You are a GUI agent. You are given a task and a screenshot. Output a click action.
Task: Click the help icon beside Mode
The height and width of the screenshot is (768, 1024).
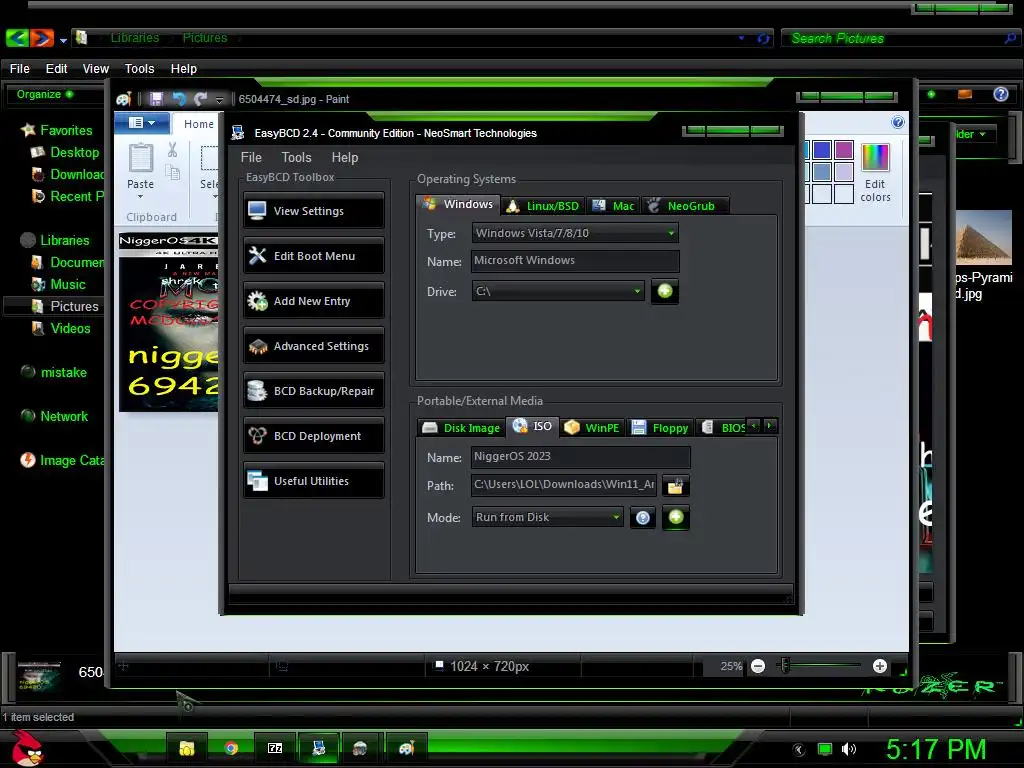click(x=643, y=518)
